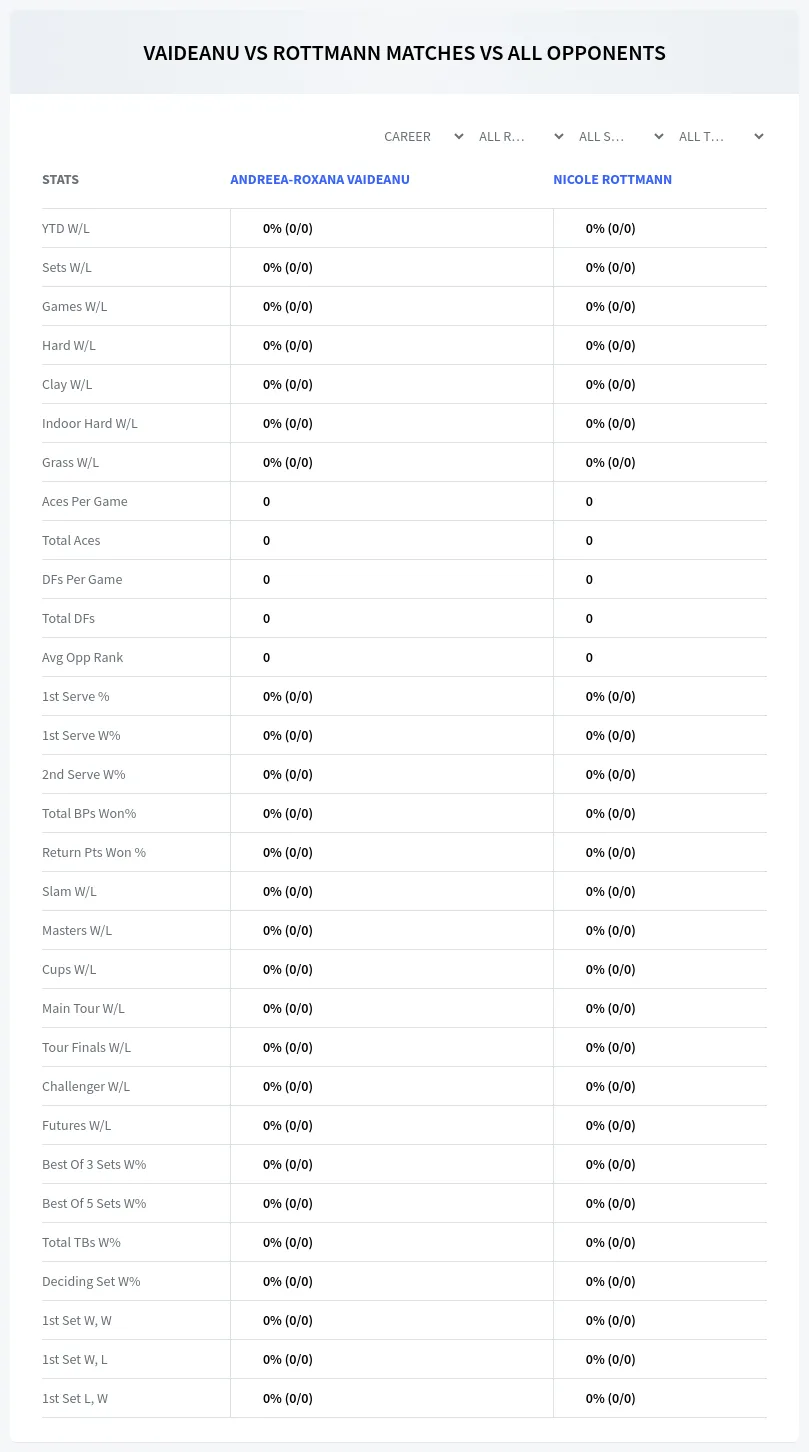Click the Avg Opp Rank row label

pos(83,657)
